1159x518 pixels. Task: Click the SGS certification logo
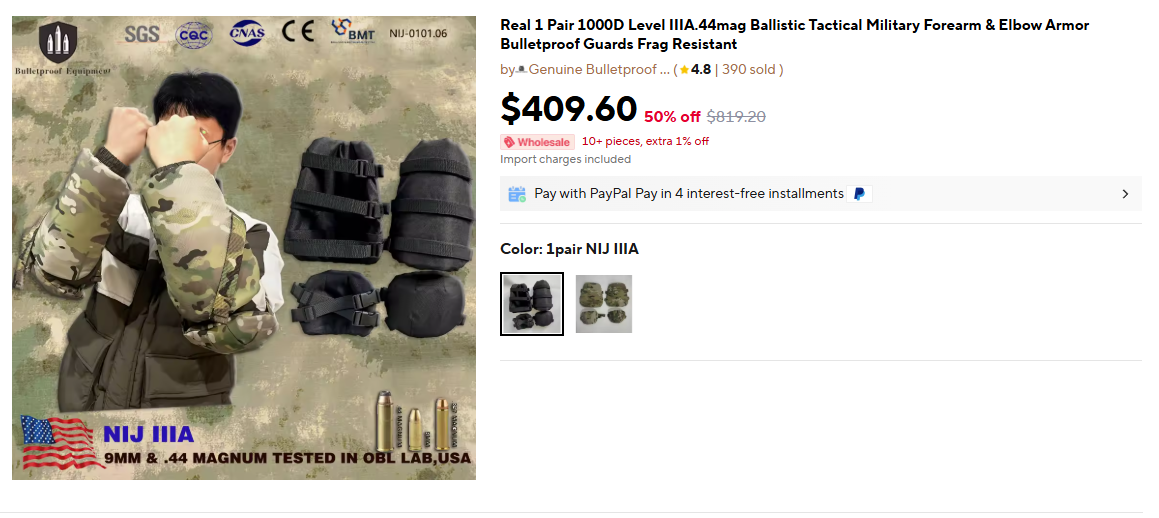tap(142, 34)
